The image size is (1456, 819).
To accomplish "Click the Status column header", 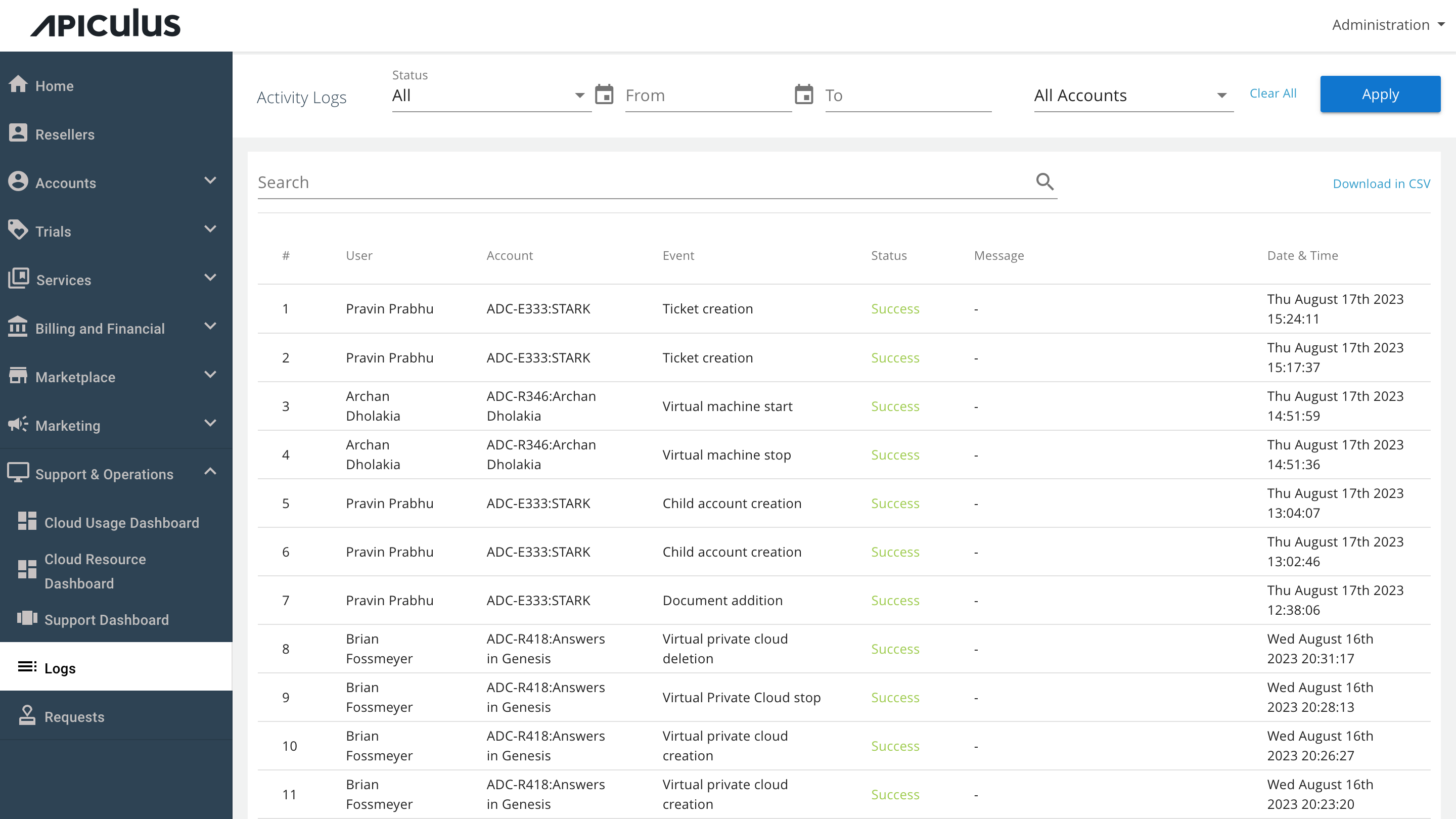I will pyautogui.click(x=889, y=255).
